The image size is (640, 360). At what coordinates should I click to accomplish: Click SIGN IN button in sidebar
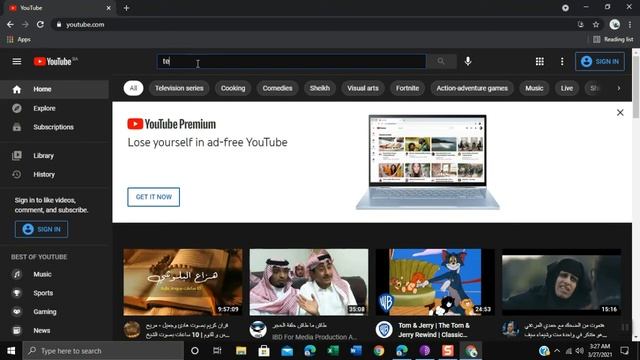(x=42, y=229)
